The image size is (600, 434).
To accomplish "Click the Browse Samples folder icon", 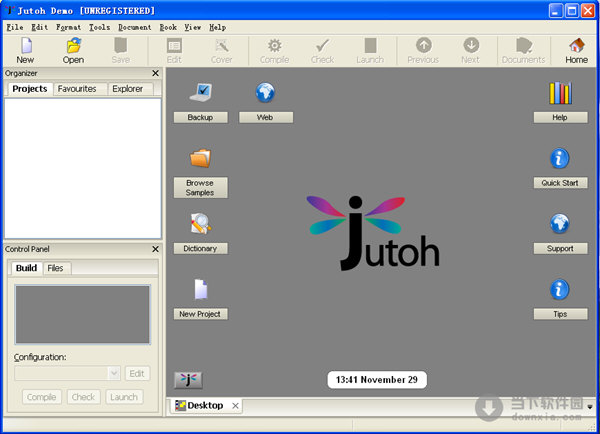I will click(201, 158).
